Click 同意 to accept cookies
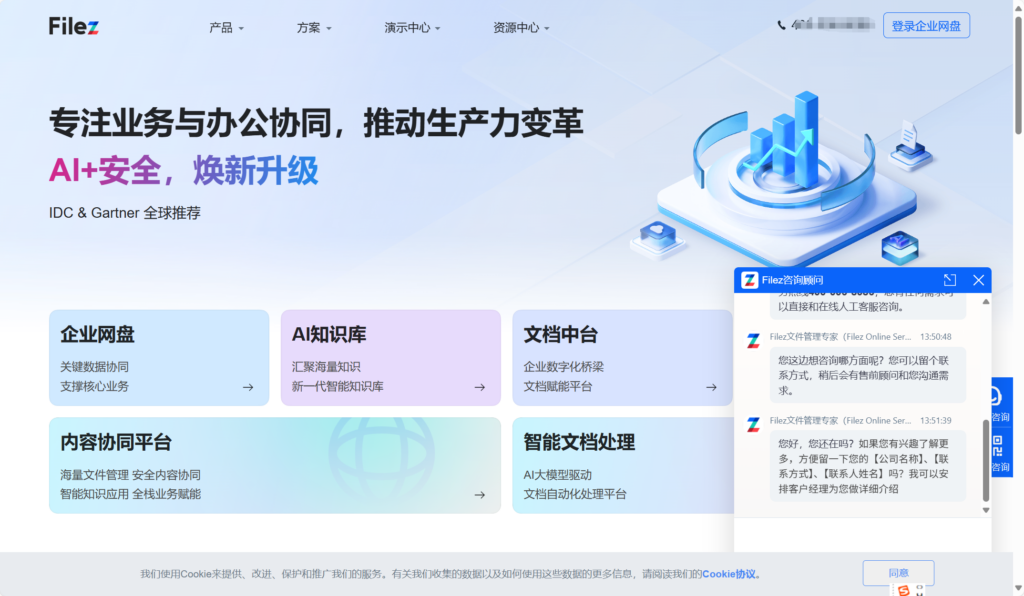Viewport: 1024px width, 596px height. [x=898, y=573]
